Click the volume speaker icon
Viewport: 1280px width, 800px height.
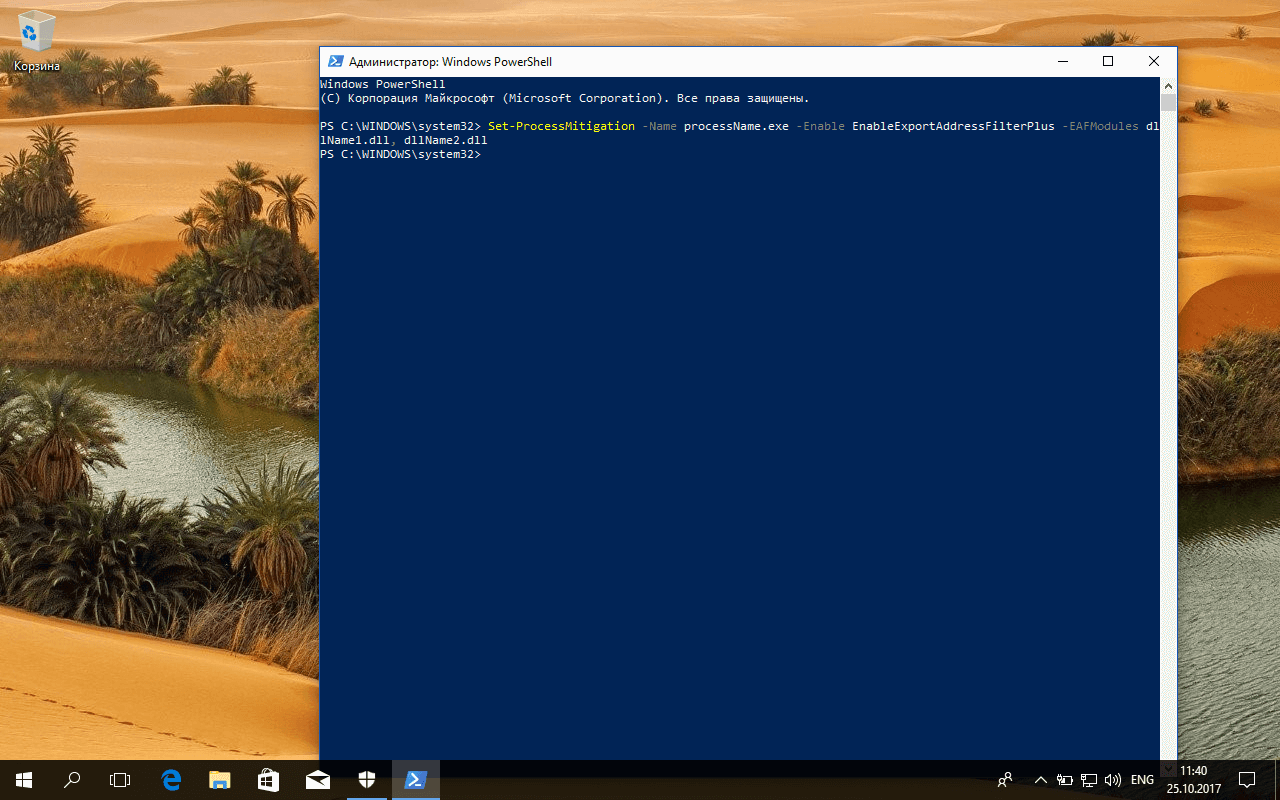[x=1112, y=779]
